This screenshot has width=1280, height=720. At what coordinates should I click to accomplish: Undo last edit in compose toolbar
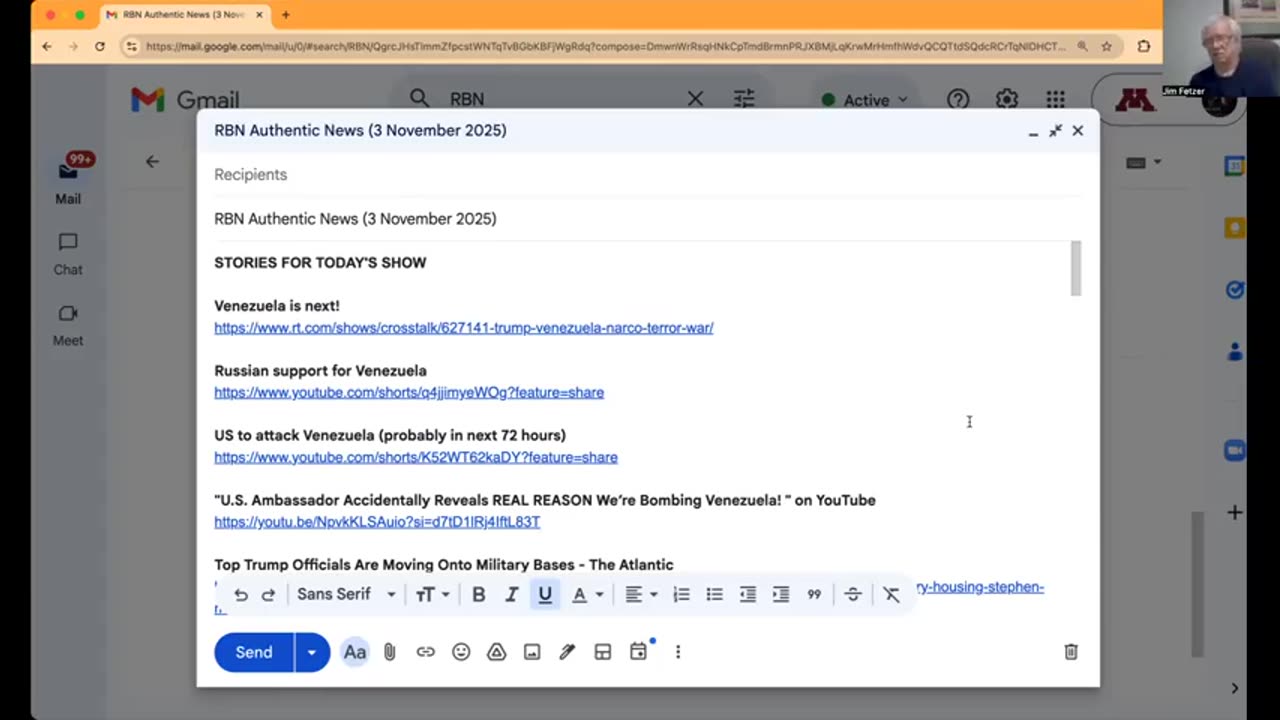241,594
